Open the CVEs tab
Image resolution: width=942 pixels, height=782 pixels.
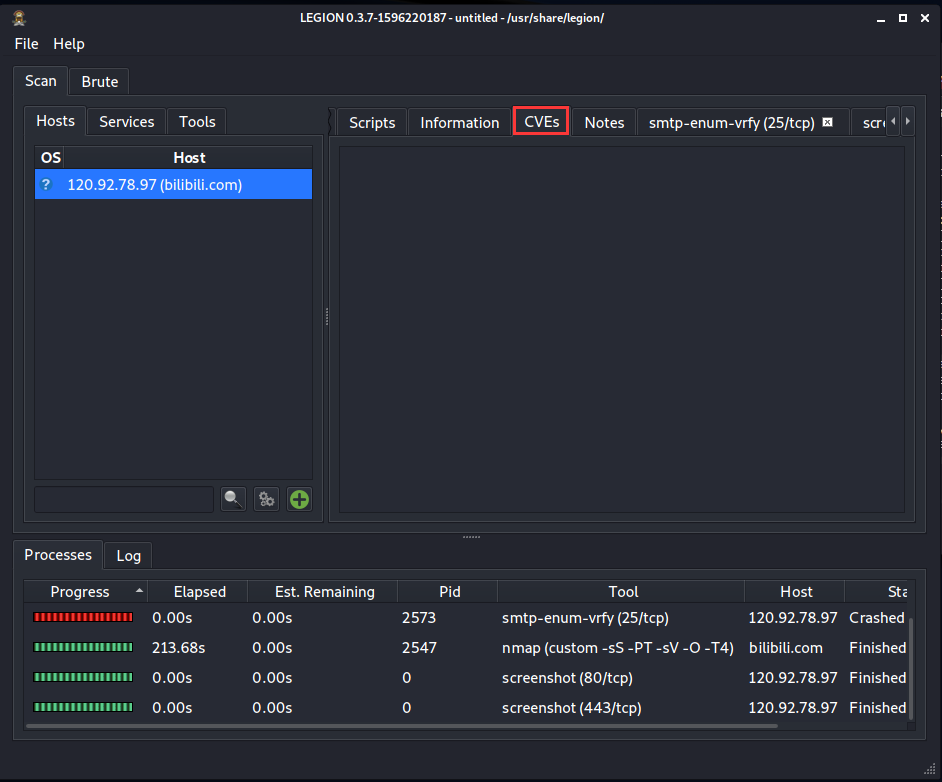[541, 121]
